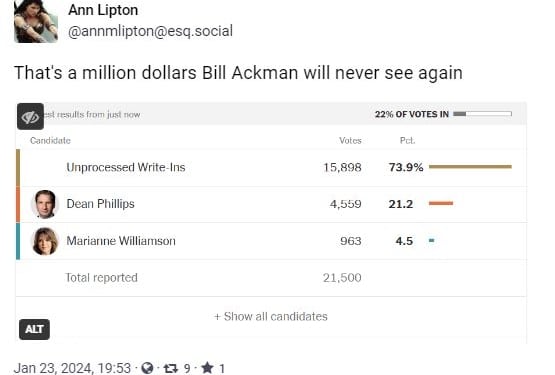Expand Show all candidates
This screenshot has width=555, height=375.
tap(271, 316)
